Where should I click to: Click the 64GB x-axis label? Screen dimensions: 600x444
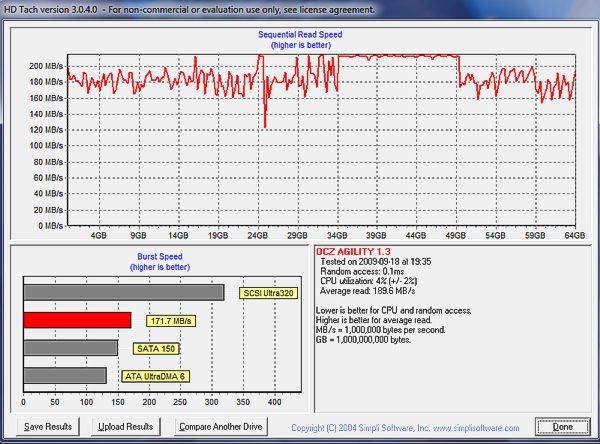click(x=575, y=235)
